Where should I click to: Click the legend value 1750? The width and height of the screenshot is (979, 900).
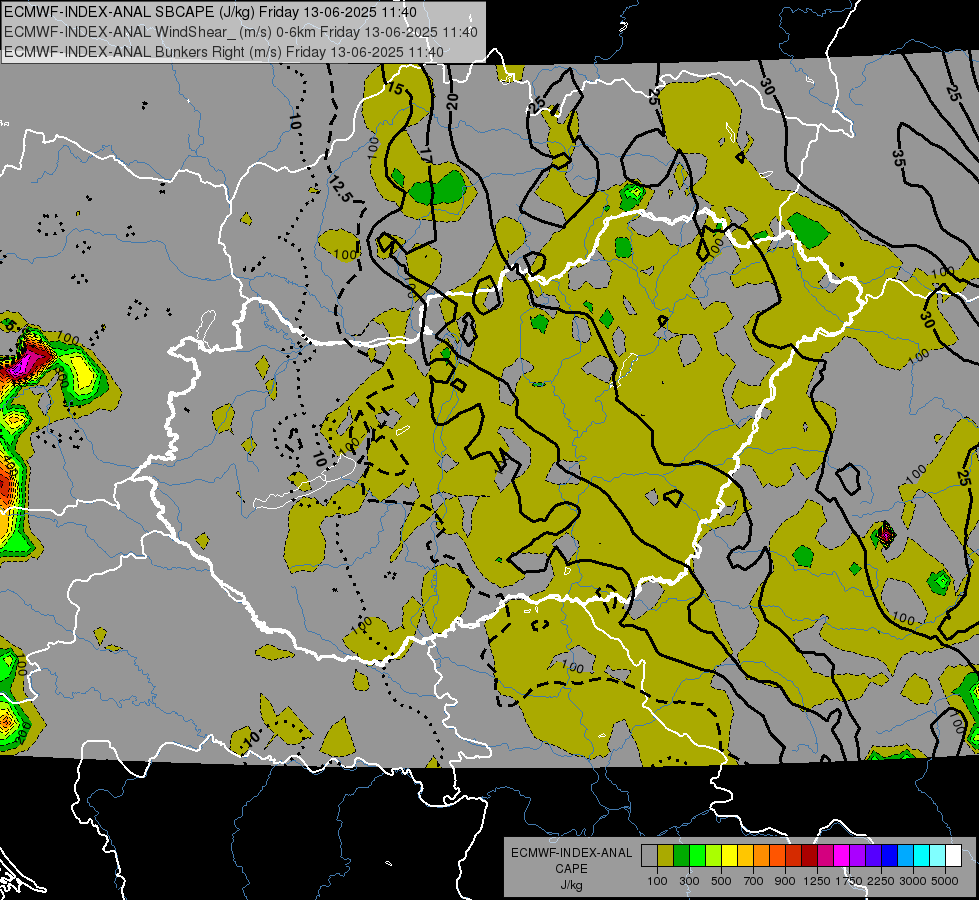pyautogui.click(x=849, y=881)
